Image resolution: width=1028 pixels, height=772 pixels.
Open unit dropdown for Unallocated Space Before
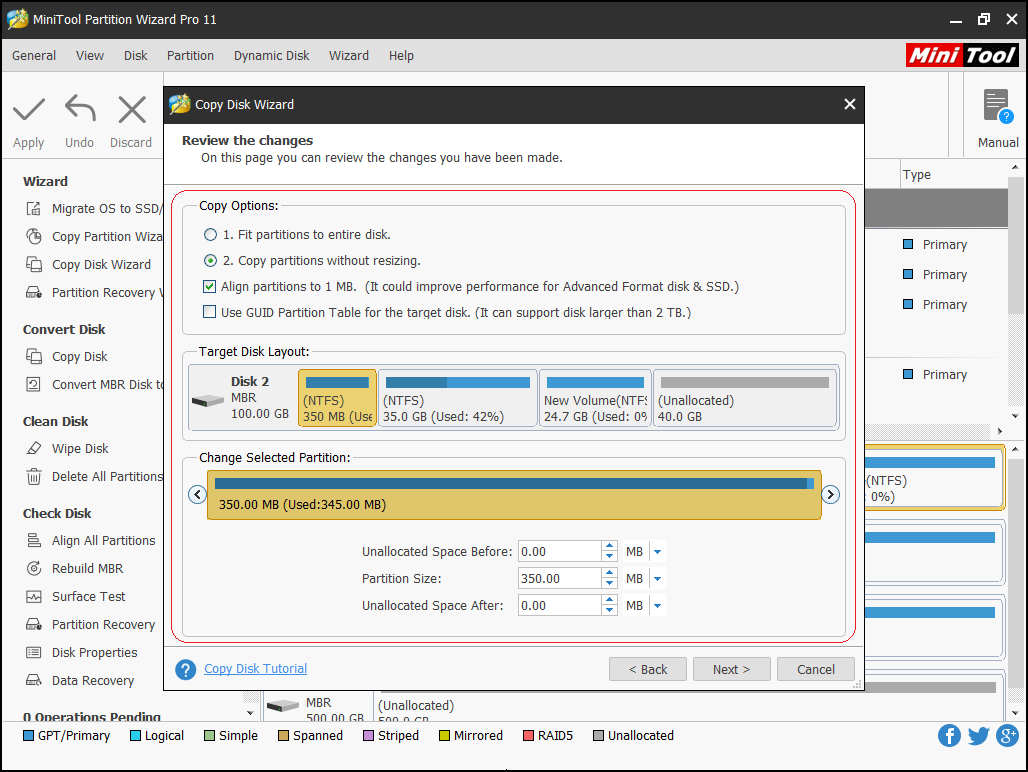coord(657,552)
